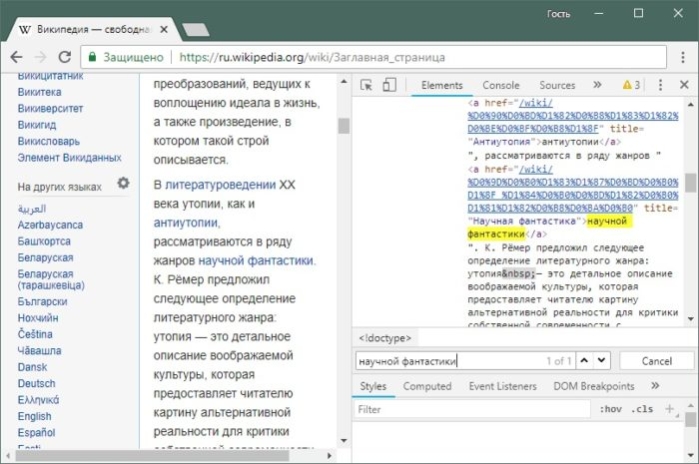Close the DevTools panel
The height and width of the screenshot is (464, 699).
(684, 85)
